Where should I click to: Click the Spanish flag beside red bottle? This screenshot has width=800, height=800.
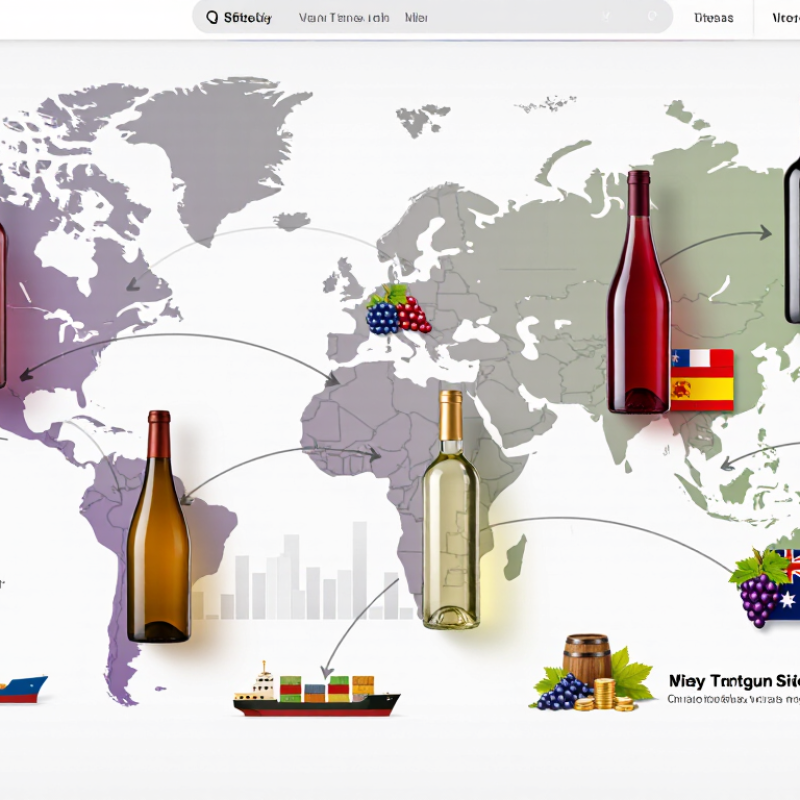click(x=702, y=393)
